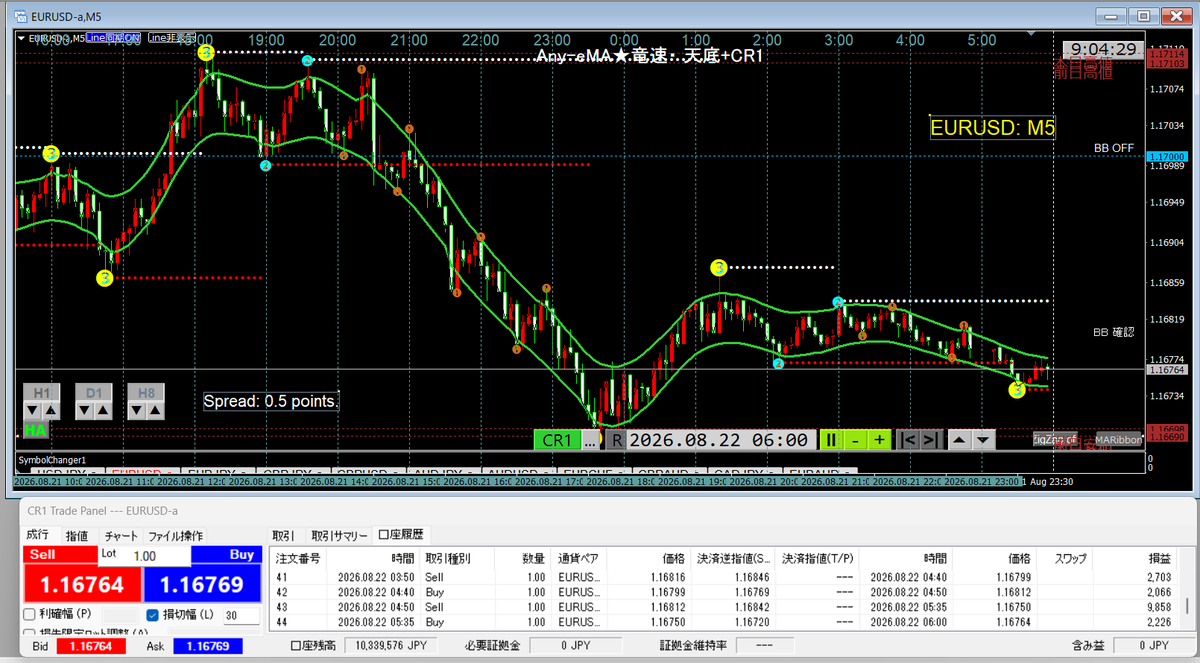Image resolution: width=1200 pixels, height=663 pixels.
Task: Click the 損切幅 value field showing 30
Action: (x=240, y=615)
